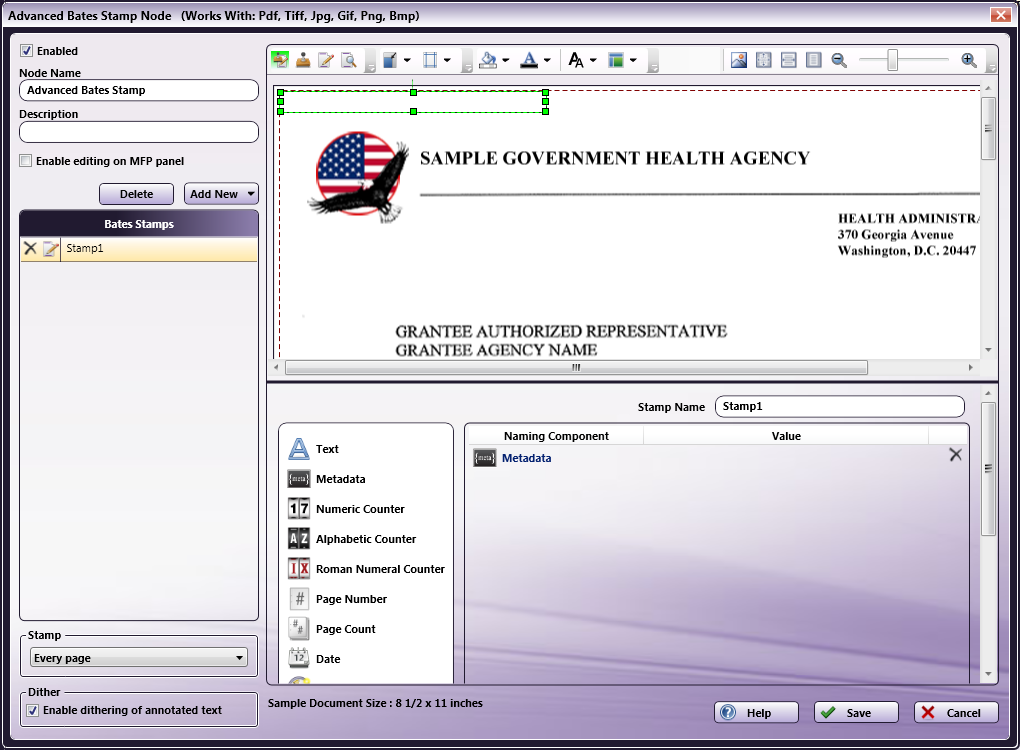This screenshot has width=1020, height=750.
Task: Check Enable editing on MFP panel
Action: pyautogui.click(x=26, y=161)
